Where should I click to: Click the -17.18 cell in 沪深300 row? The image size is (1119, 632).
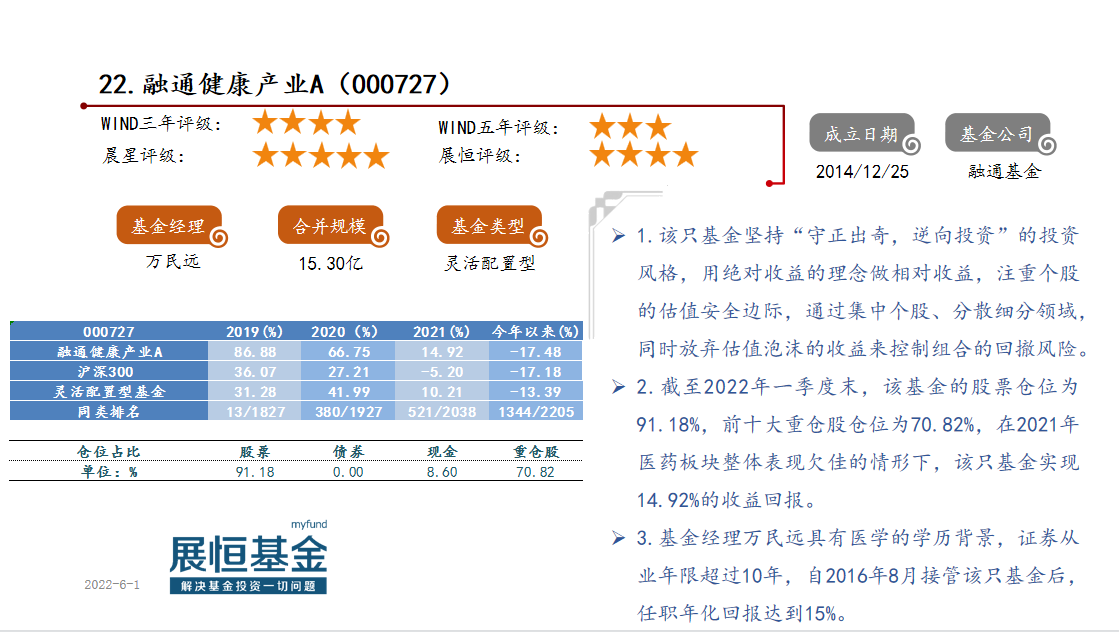[x=535, y=372]
